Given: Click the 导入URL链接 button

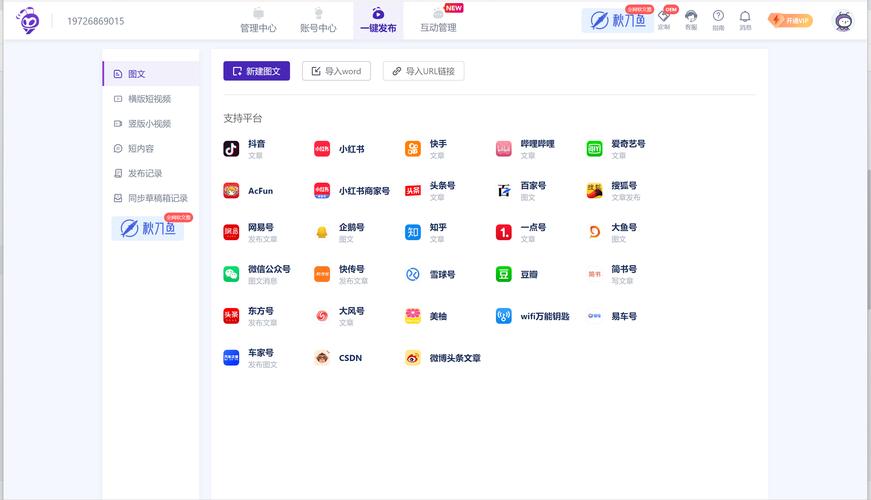Looking at the screenshot, I should pos(423,71).
